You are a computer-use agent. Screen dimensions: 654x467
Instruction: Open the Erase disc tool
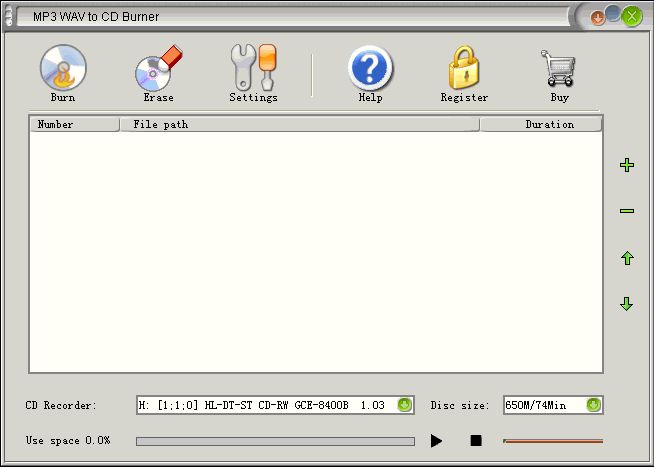click(x=158, y=68)
